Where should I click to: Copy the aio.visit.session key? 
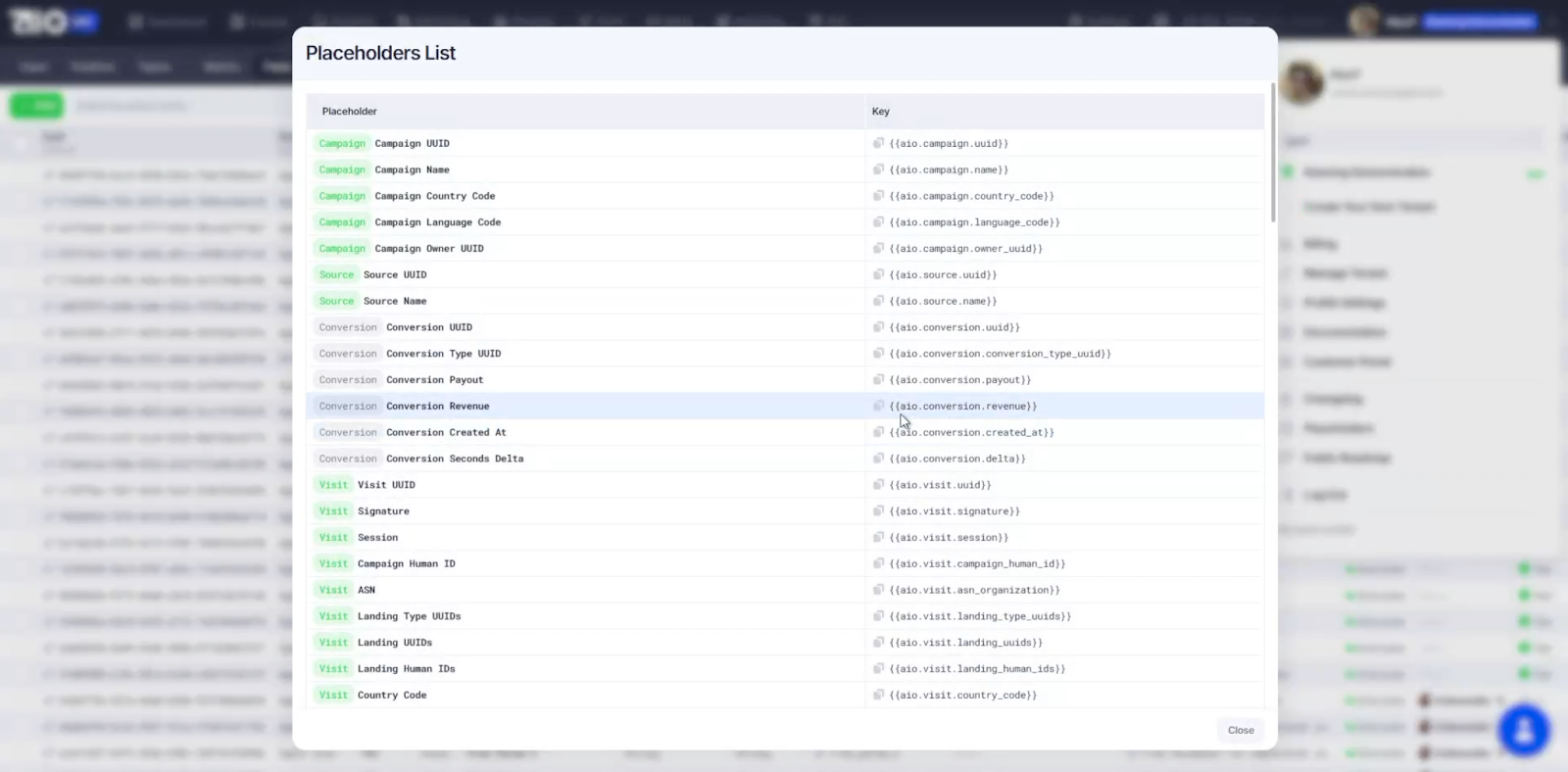click(878, 537)
